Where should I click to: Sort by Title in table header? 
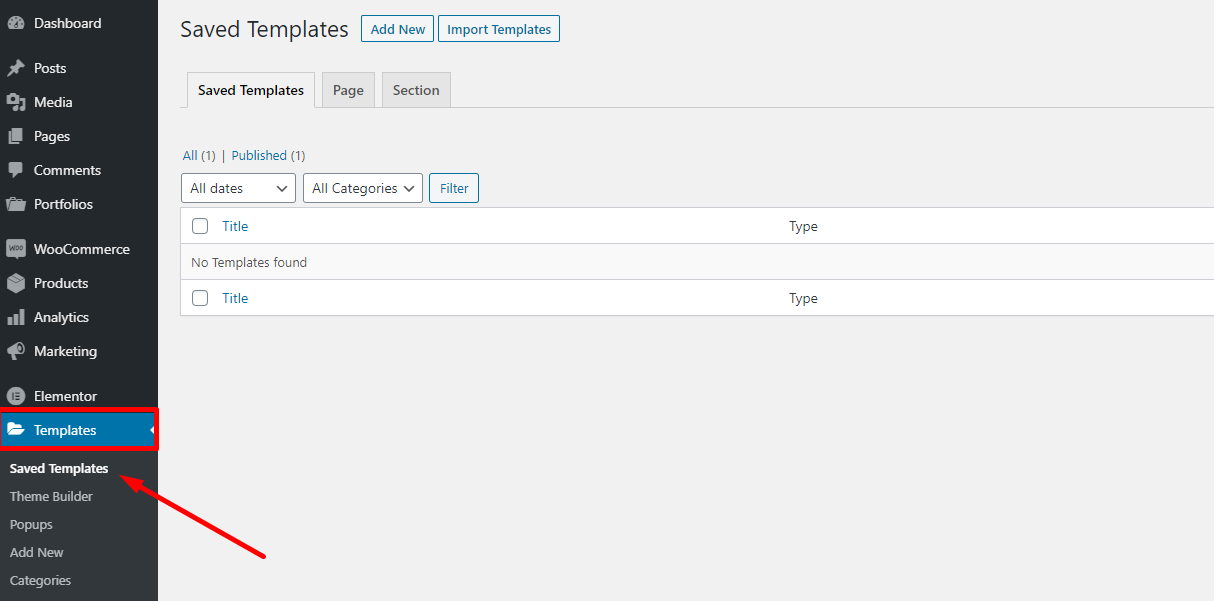pos(235,226)
